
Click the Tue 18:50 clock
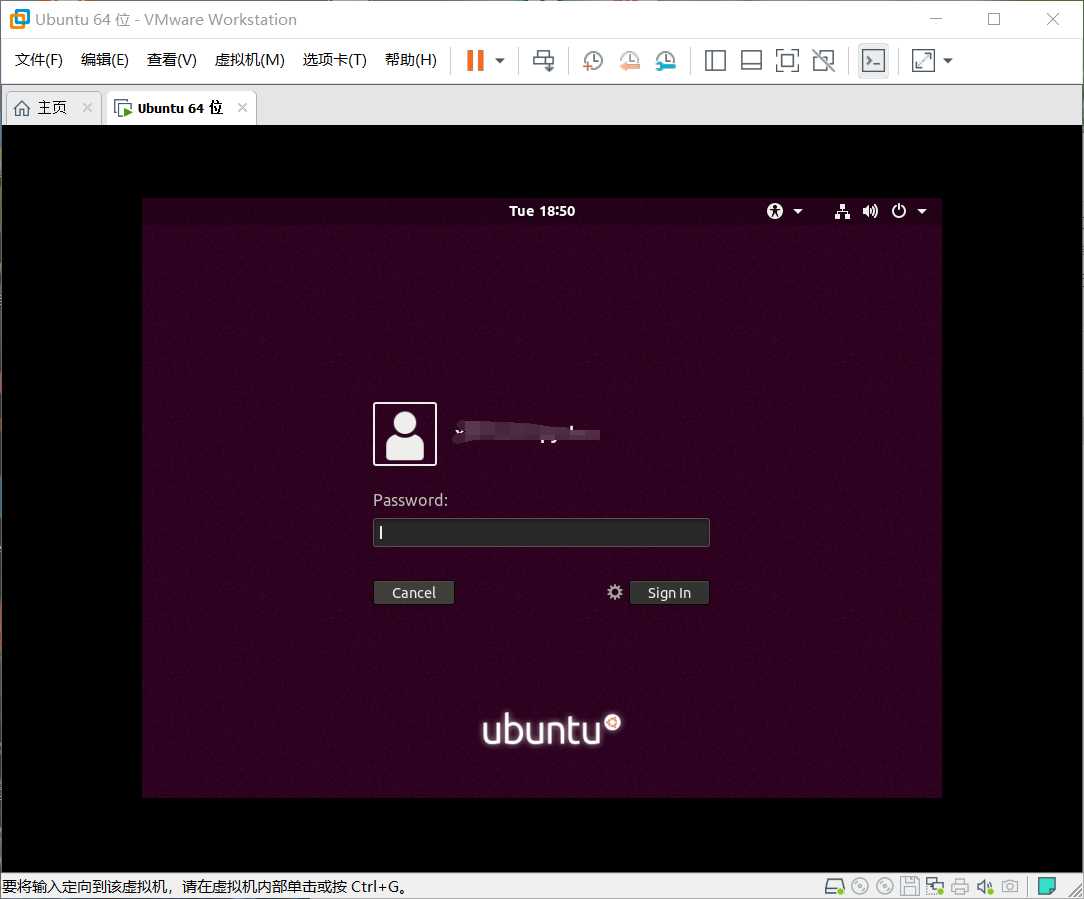[x=542, y=211]
